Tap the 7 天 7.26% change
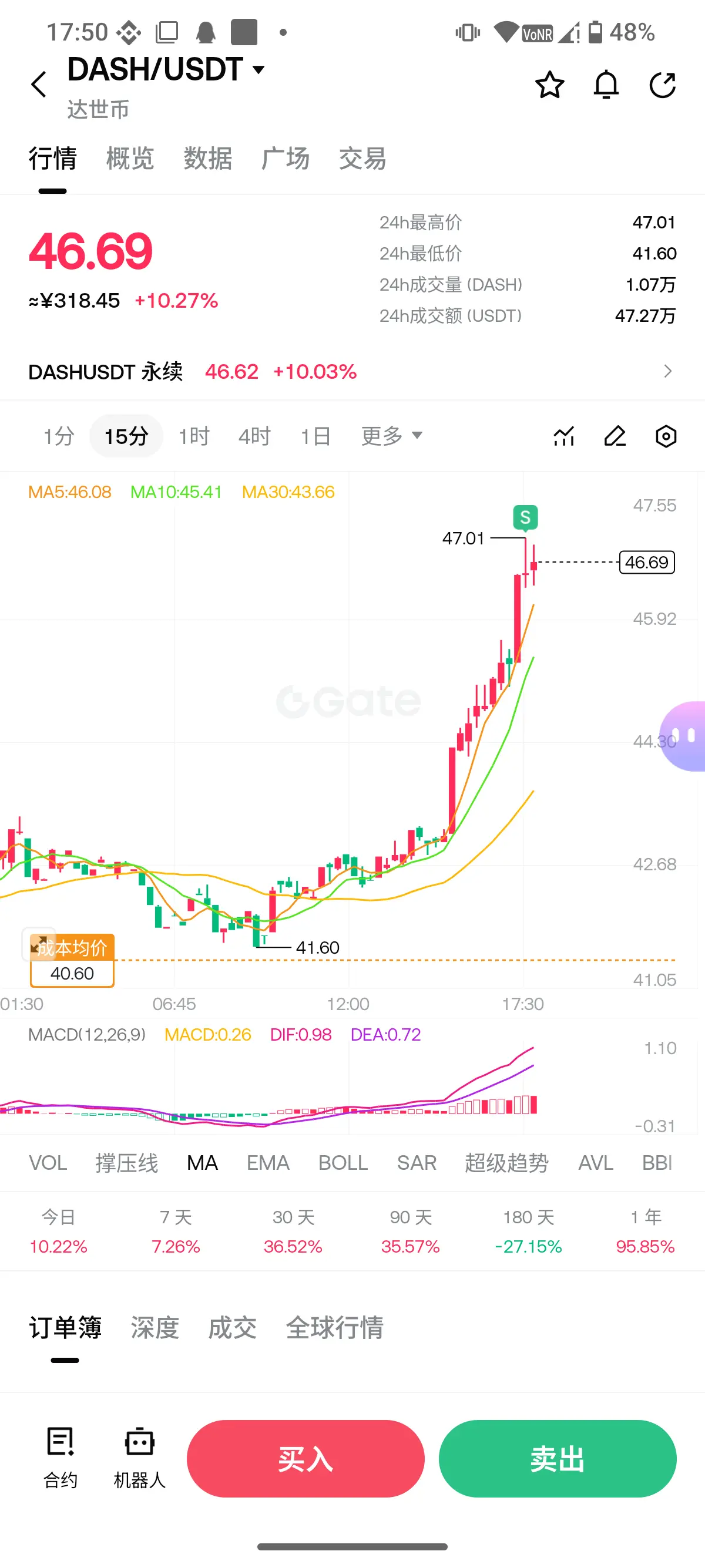The width and height of the screenshot is (705, 1568). (x=176, y=1232)
